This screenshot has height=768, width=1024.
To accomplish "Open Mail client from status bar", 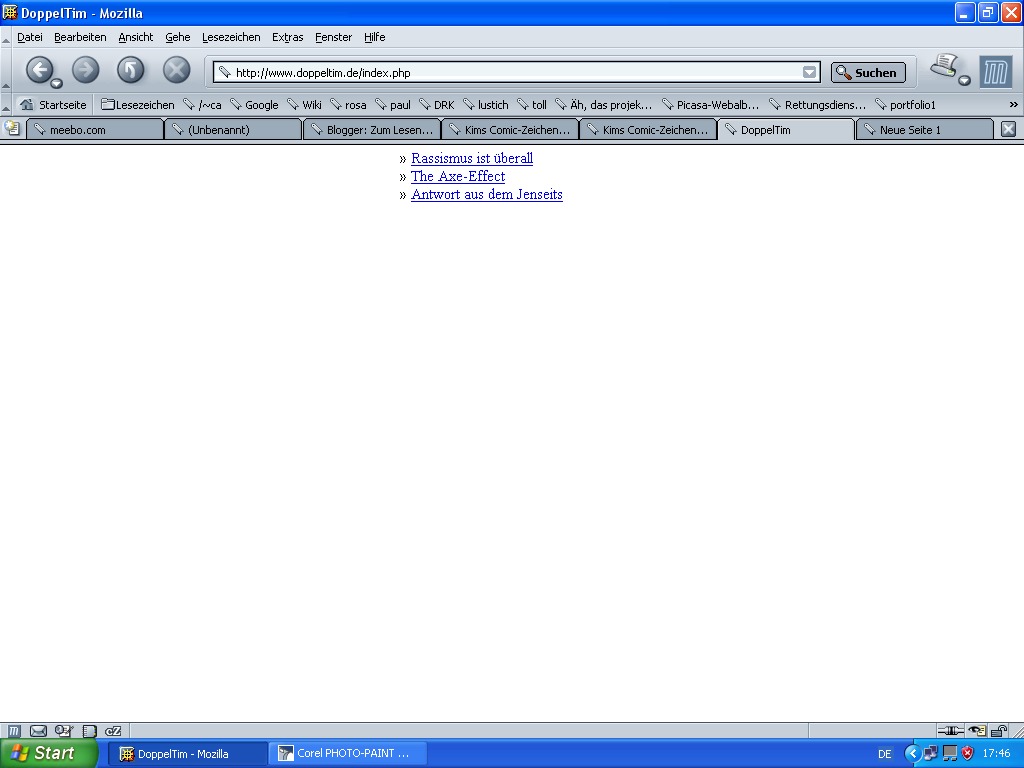I will (x=39, y=731).
